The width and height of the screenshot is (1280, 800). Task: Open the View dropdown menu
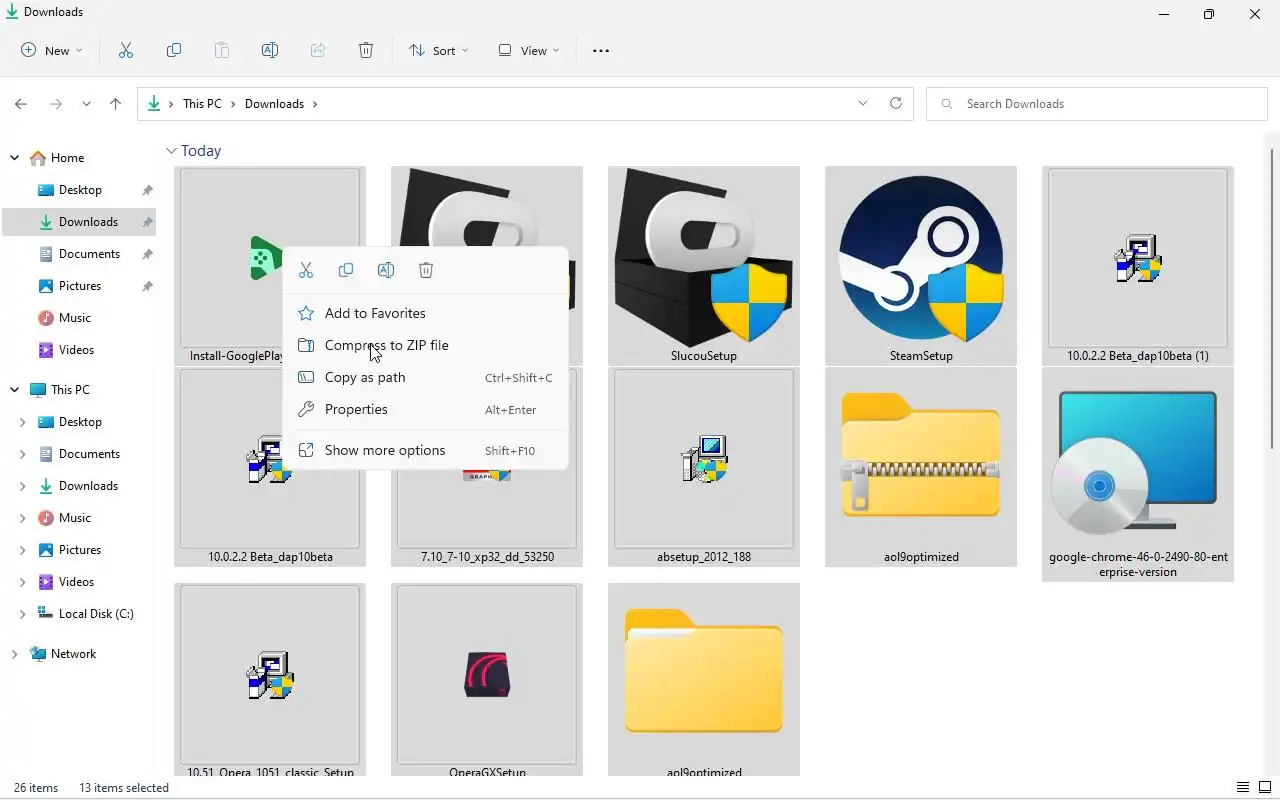click(529, 51)
